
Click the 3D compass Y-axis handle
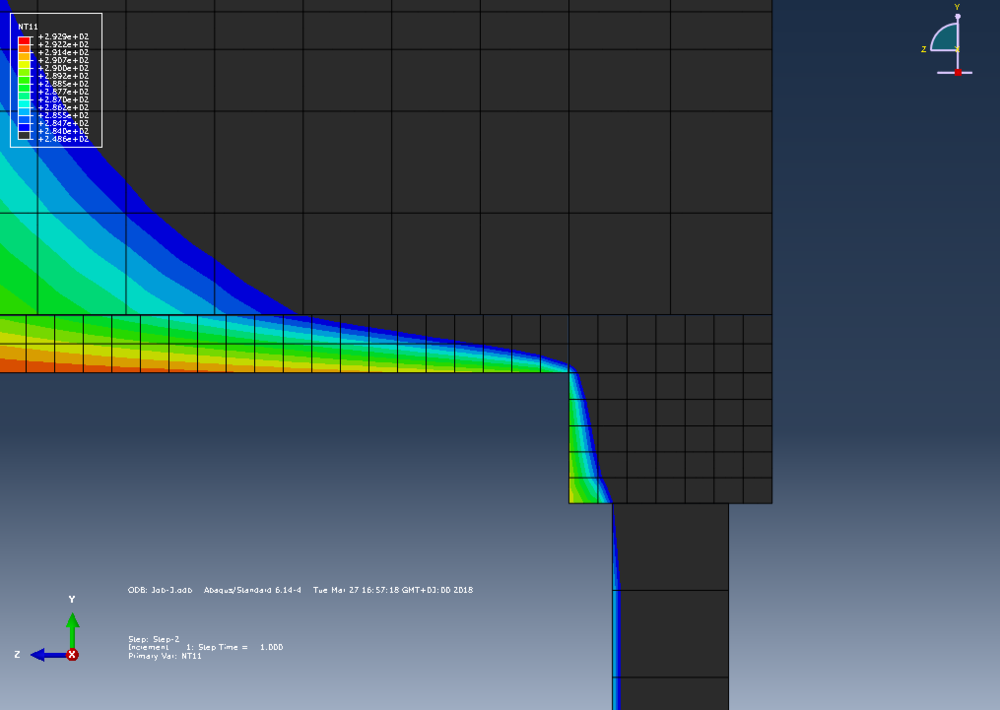(x=957, y=17)
